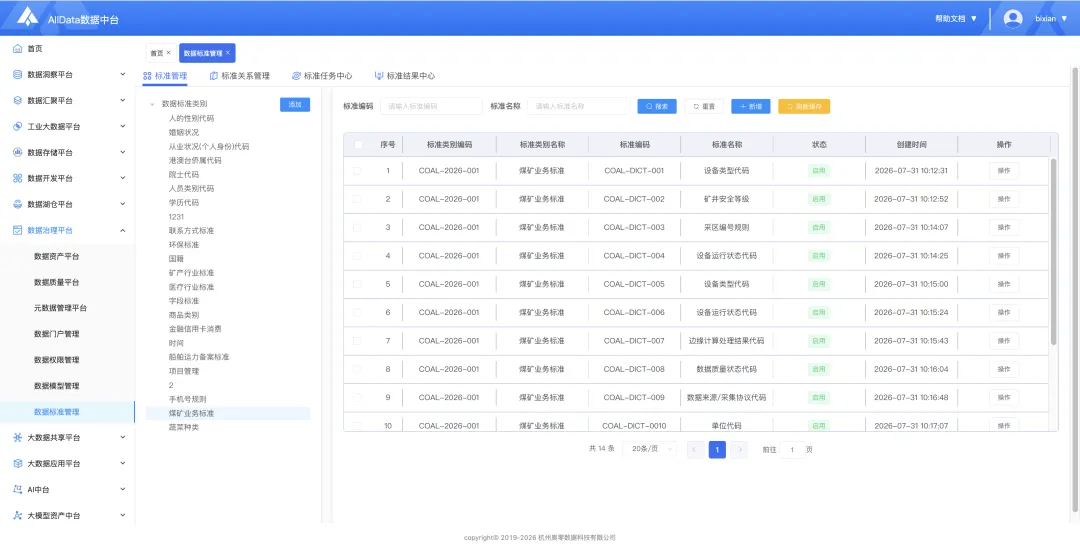Click the 工业大数据平台 sidebar icon
Screen dimensions: 1080x549
[x=18, y=127]
